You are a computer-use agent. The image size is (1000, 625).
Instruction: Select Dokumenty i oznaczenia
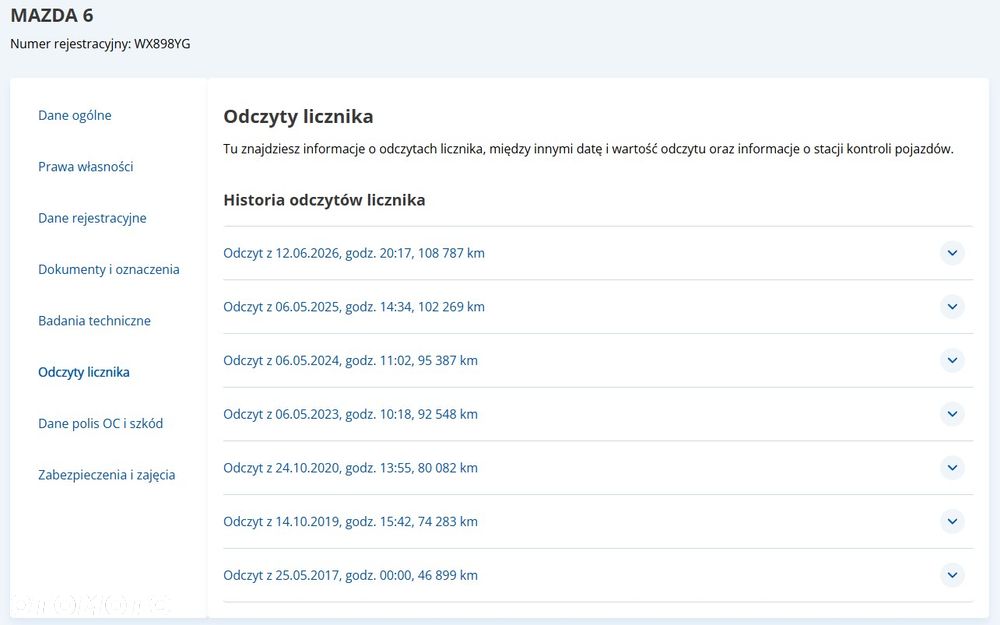(x=108, y=269)
